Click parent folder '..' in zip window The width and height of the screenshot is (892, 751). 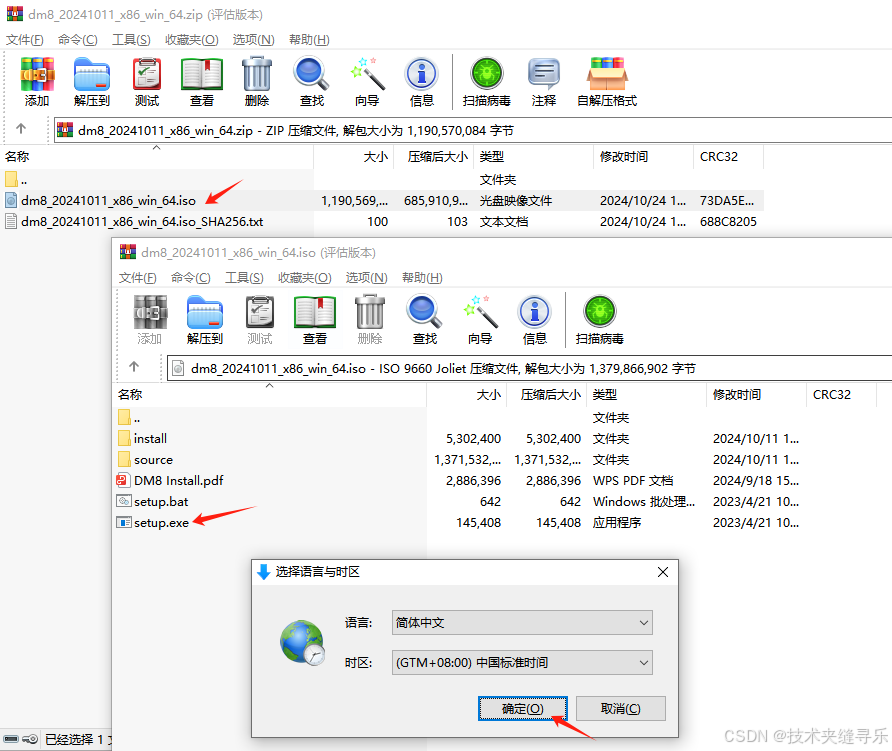[16, 180]
